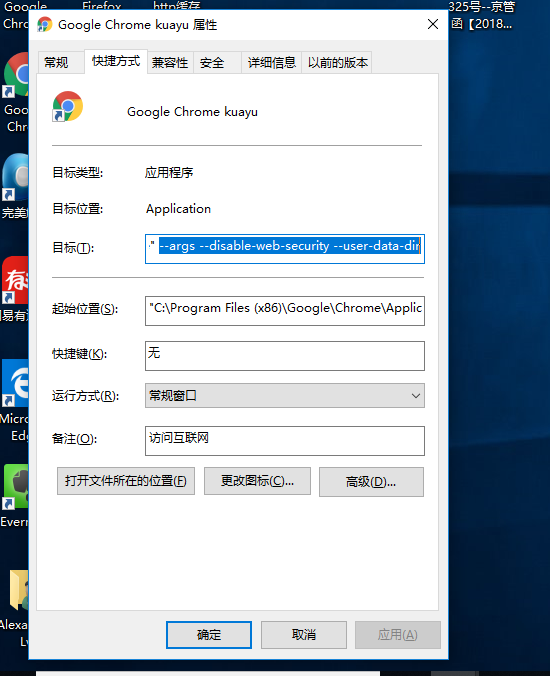The width and height of the screenshot is (550, 676).
Task: Click 打开文件所在的位置(F) button
Action: tap(126, 481)
